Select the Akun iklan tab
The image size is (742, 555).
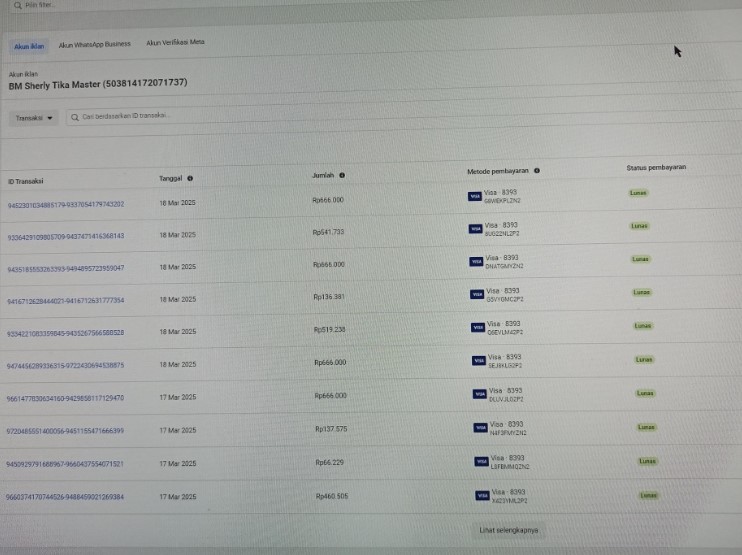(27, 46)
